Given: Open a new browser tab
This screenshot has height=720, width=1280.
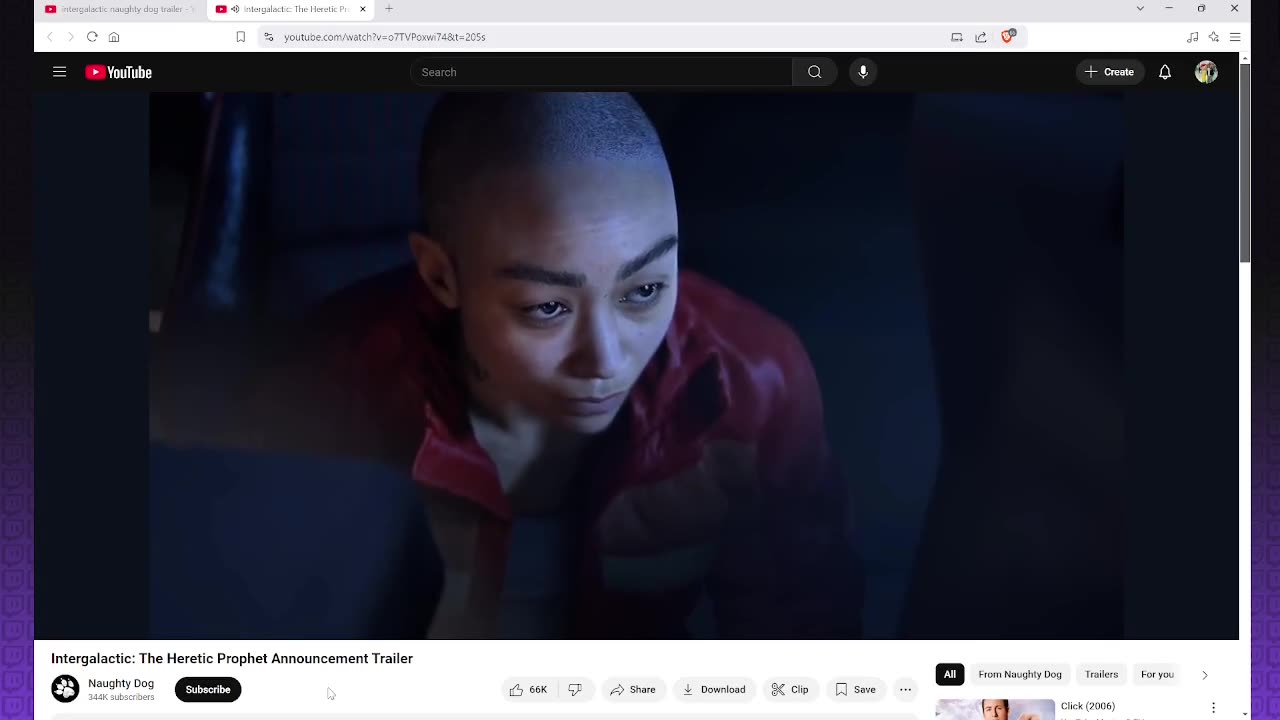Looking at the screenshot, I should coord(389,9).
